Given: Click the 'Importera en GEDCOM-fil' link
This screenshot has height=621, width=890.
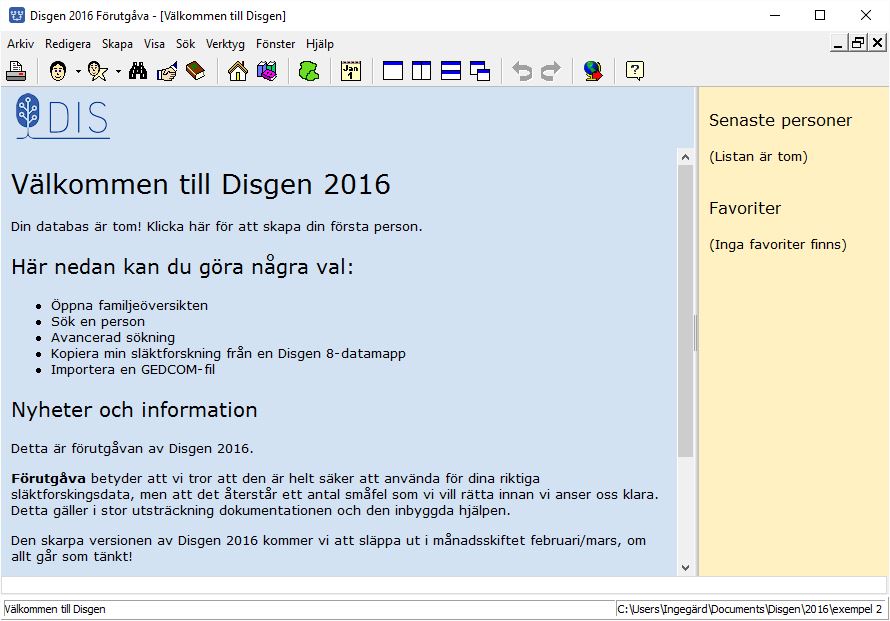Looking at the screenshot, I should click(133, 369).
